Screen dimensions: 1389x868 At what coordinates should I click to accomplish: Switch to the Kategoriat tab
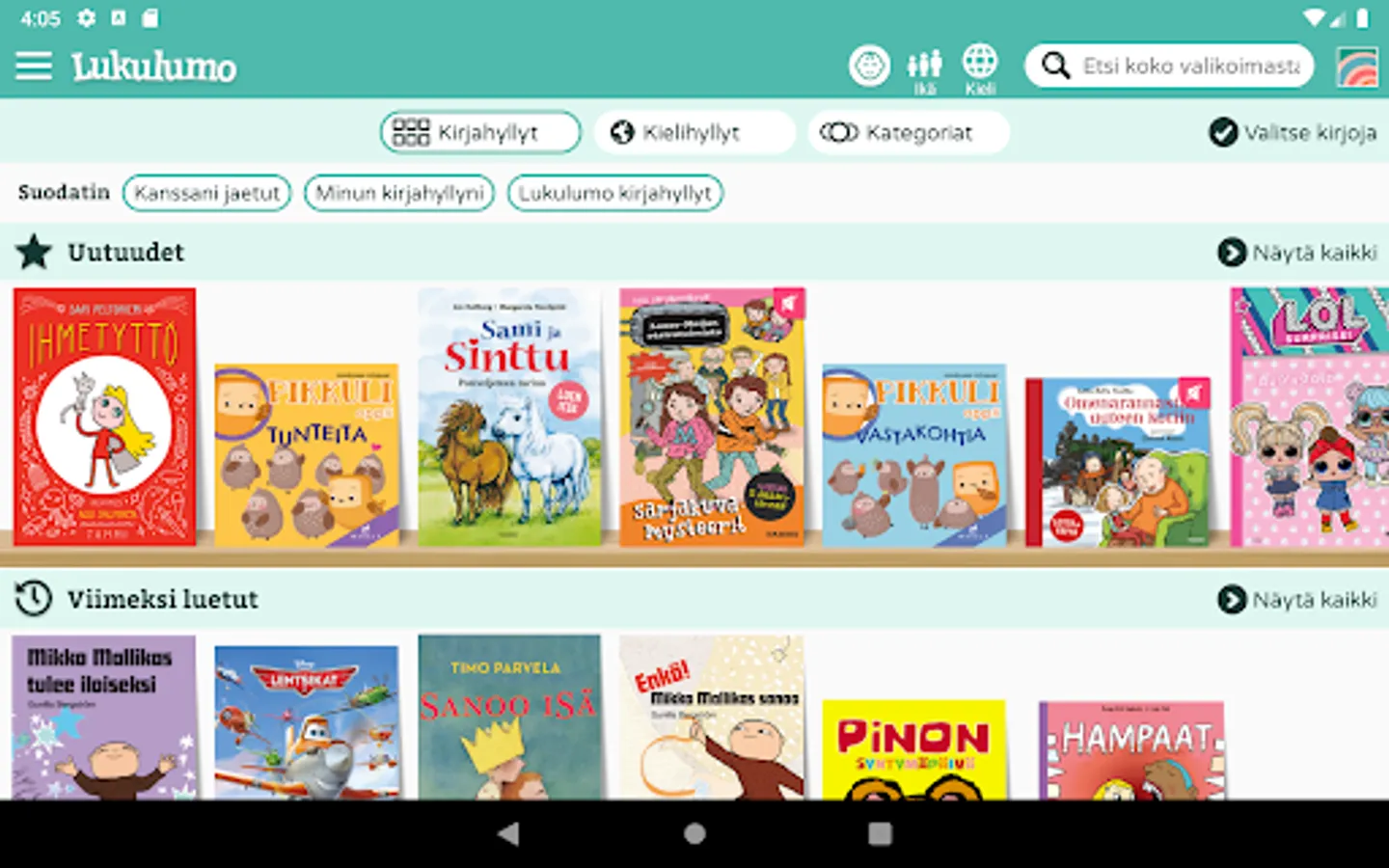pyautogui.click(x=909, y=132)
